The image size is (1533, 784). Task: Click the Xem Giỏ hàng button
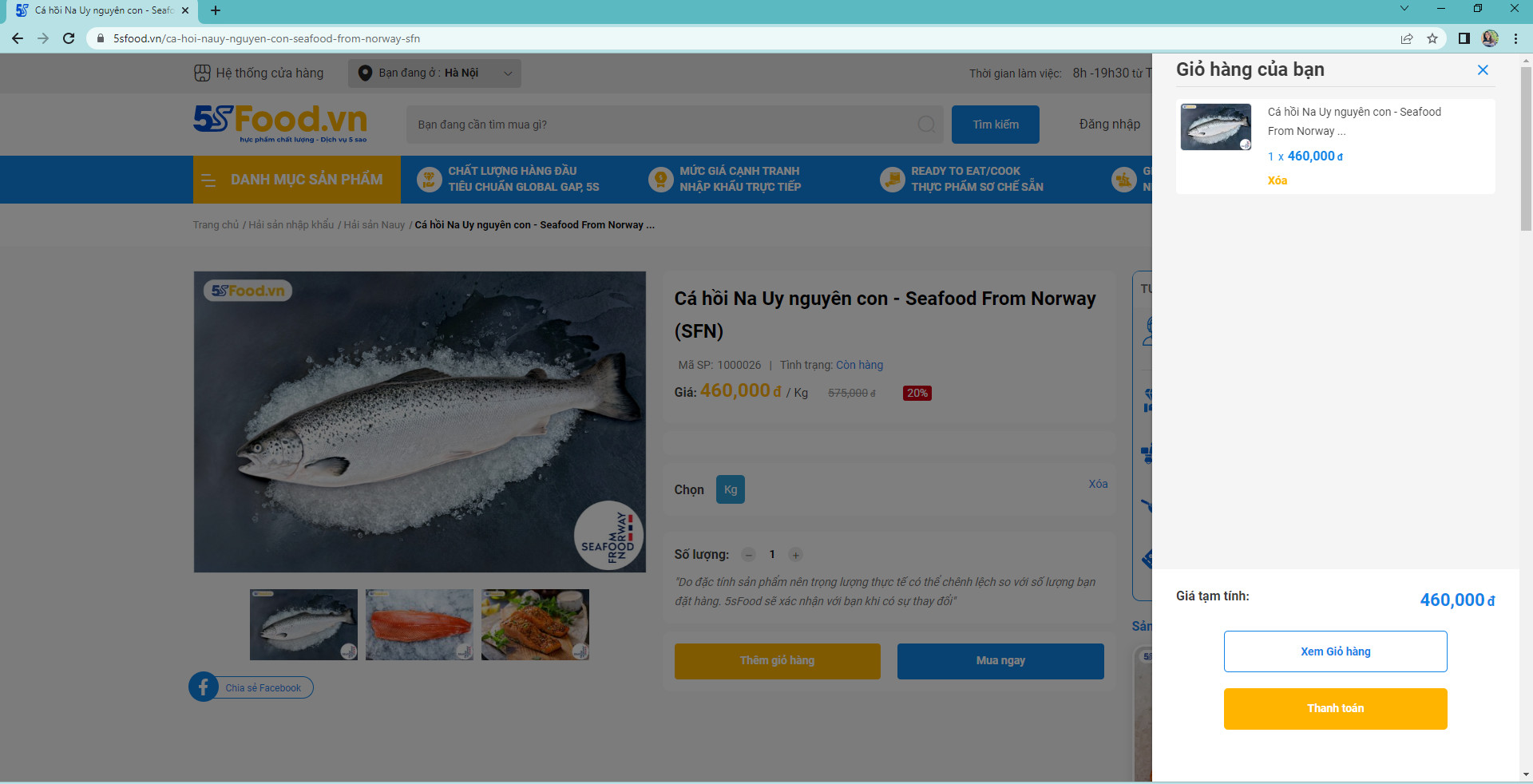pos(1335,651)
